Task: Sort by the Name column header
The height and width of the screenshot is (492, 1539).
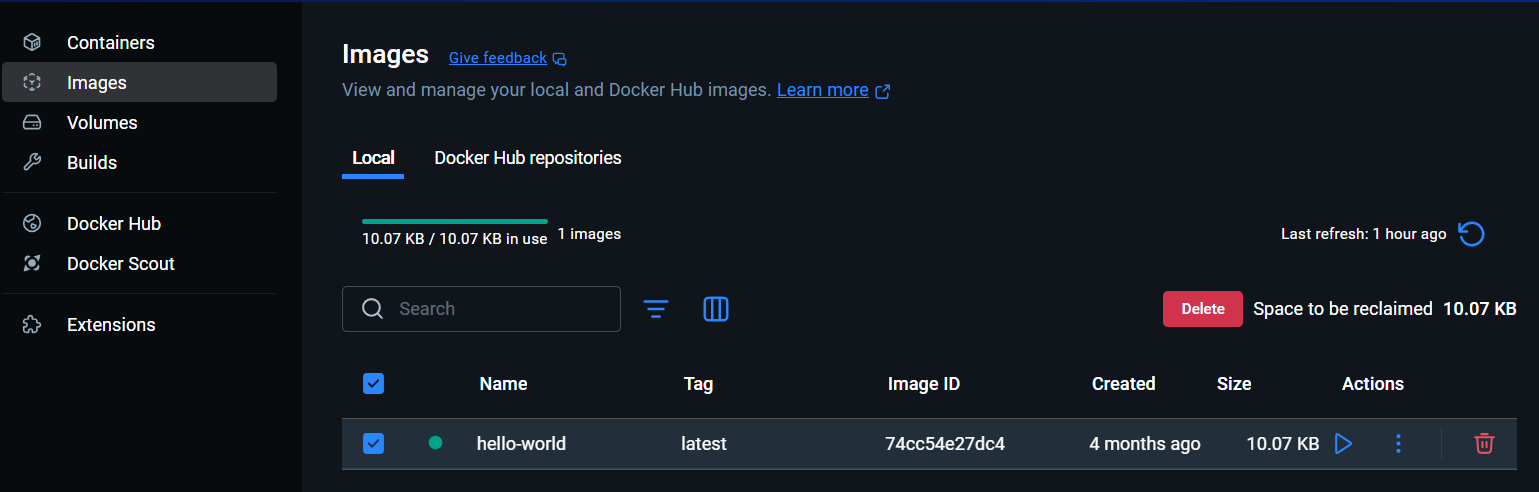Action: tap(503, 384)
